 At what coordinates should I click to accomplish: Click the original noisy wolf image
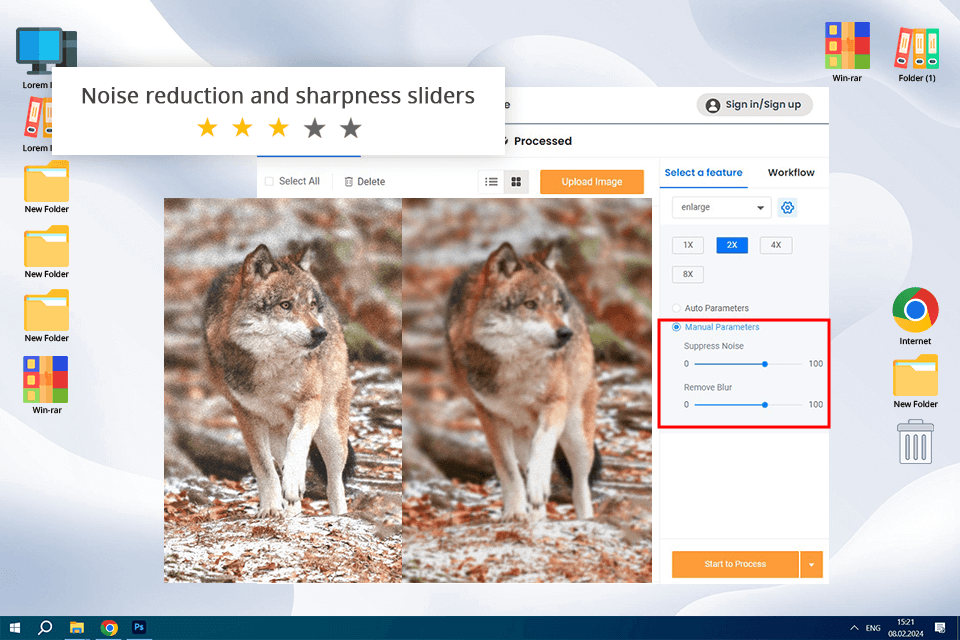tap(283, 390)
